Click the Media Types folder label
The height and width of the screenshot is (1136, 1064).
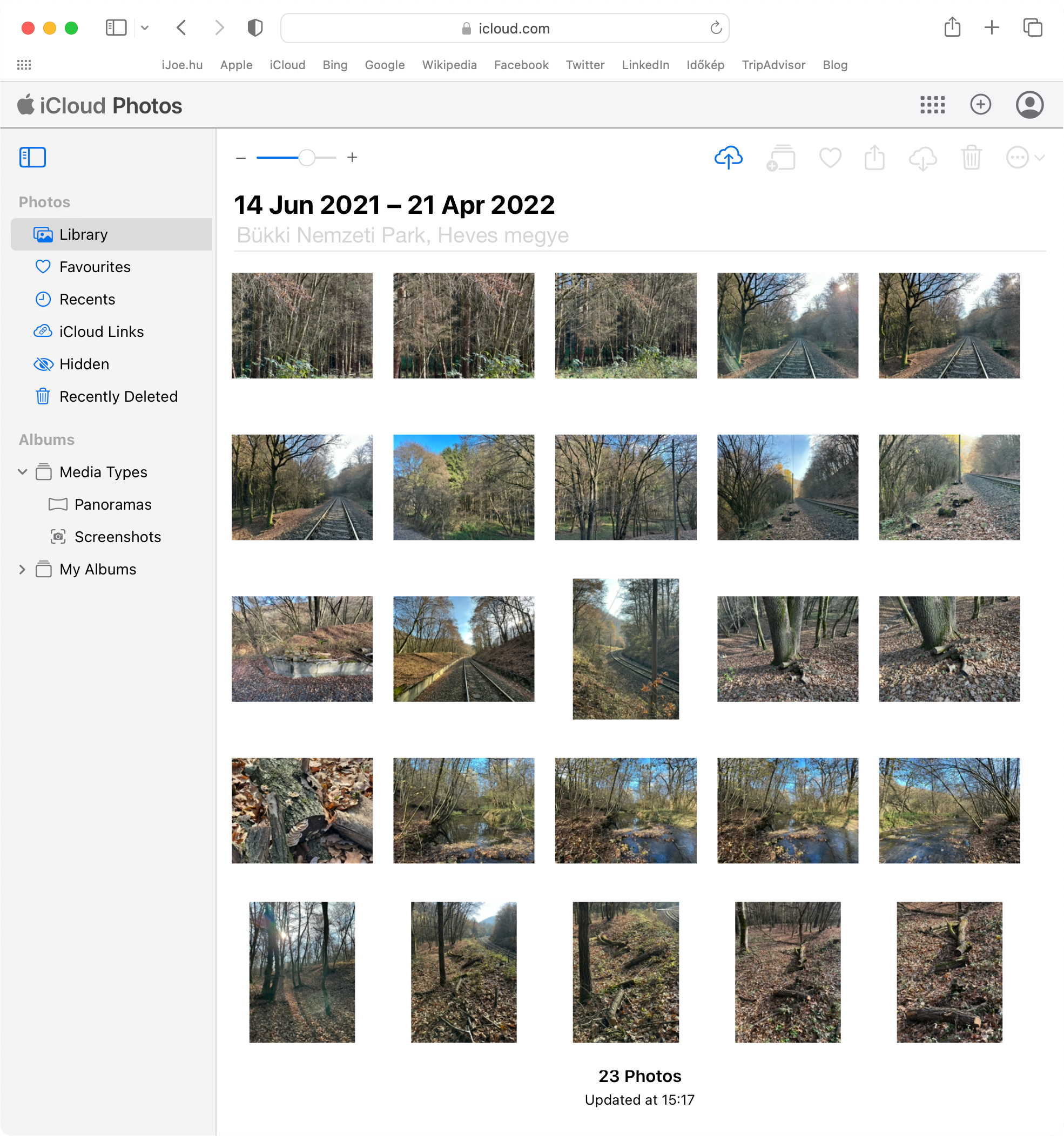[103, 472]
